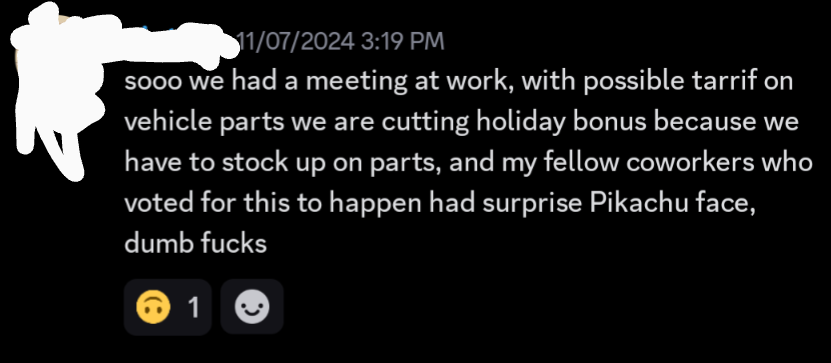831x363 pixels.
Task: Open the add reaction emoji picker
Action: [x=252, y=307]
